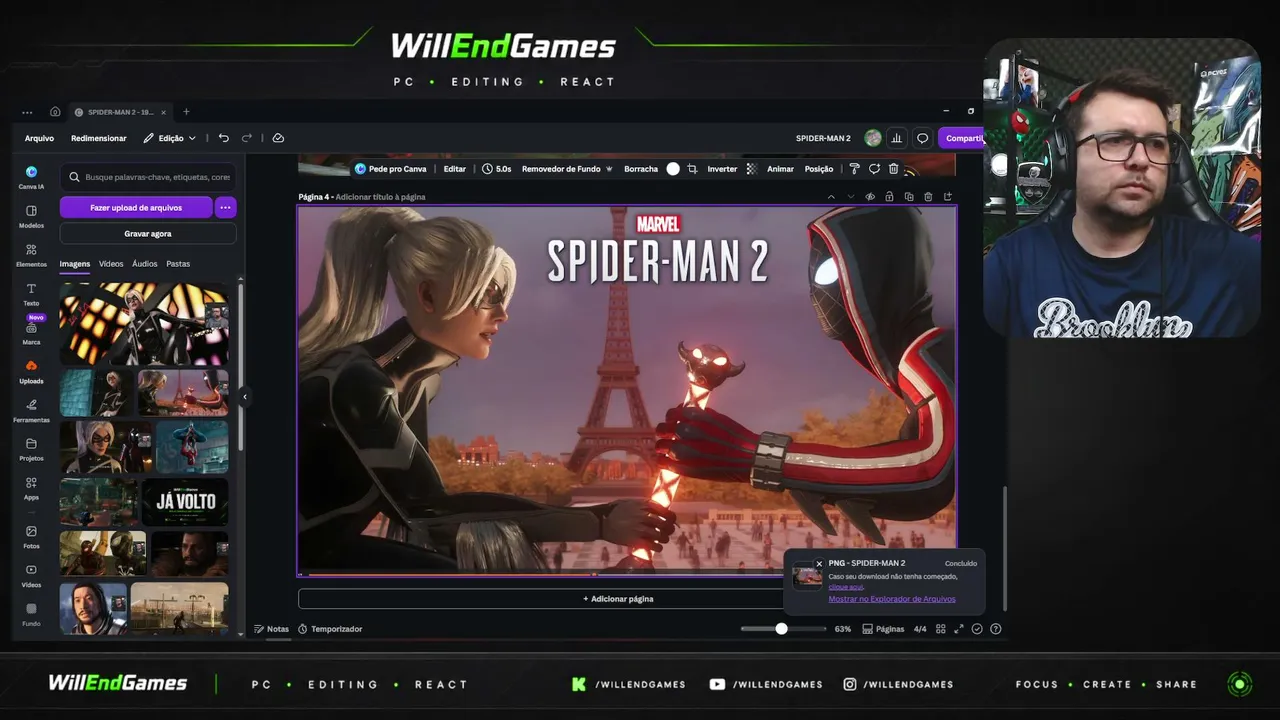Check the cloud save status icon
The height and width of the screenshot is (720, 1280).
(x=278, y=138)
